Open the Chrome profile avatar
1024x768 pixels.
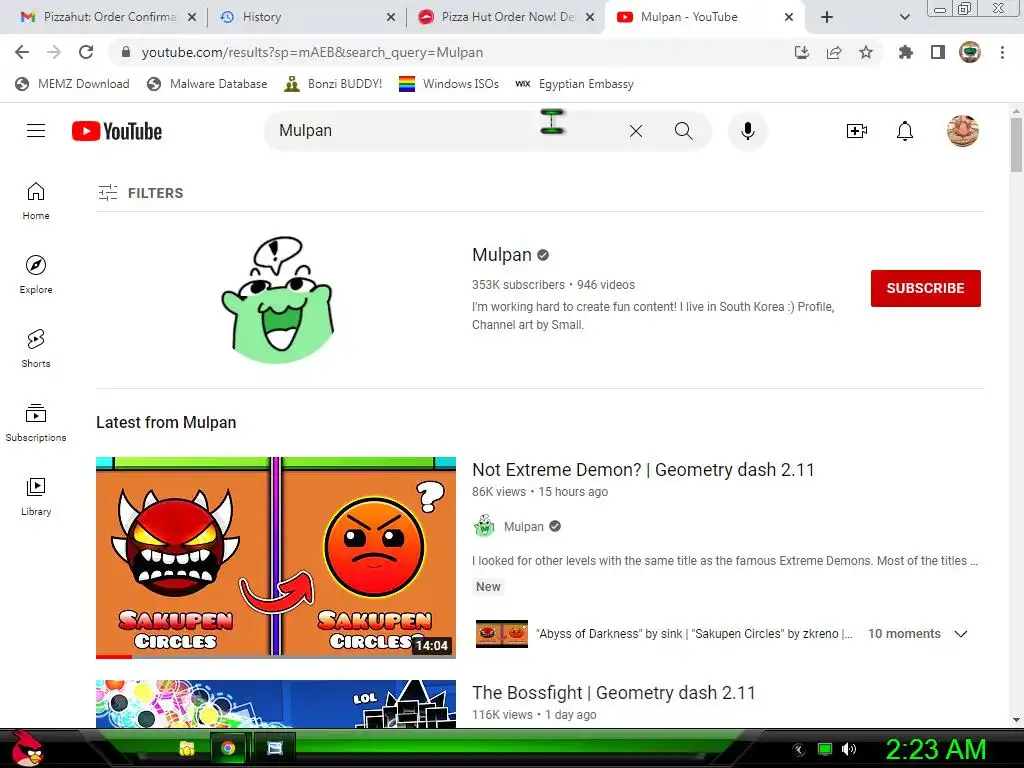(970, 52)
